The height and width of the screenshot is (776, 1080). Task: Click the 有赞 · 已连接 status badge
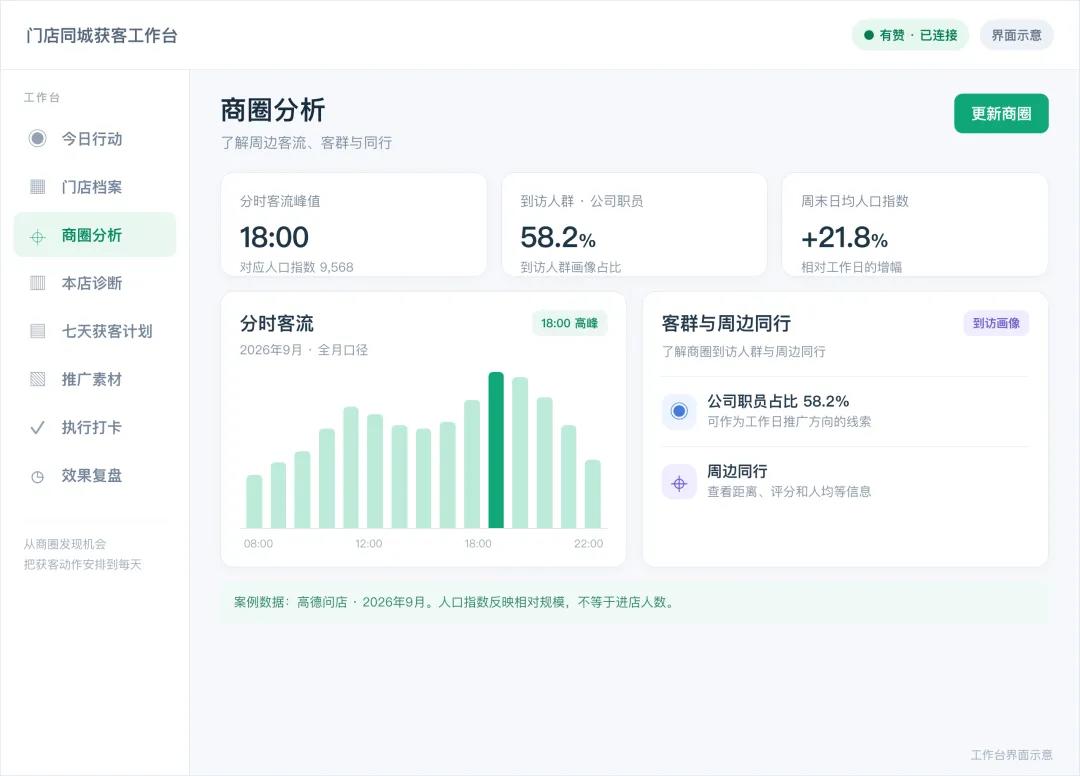click(x=910, y=35)
